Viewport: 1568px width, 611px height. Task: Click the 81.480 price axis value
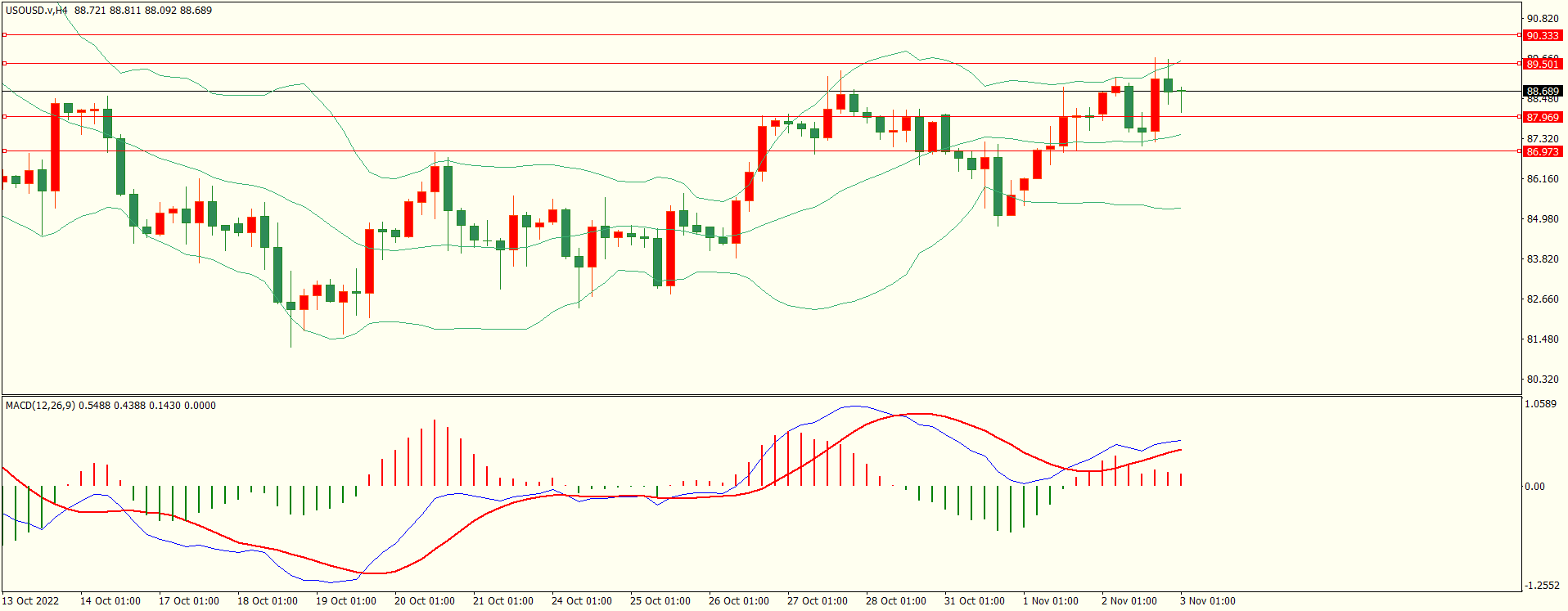[1543, 339]
